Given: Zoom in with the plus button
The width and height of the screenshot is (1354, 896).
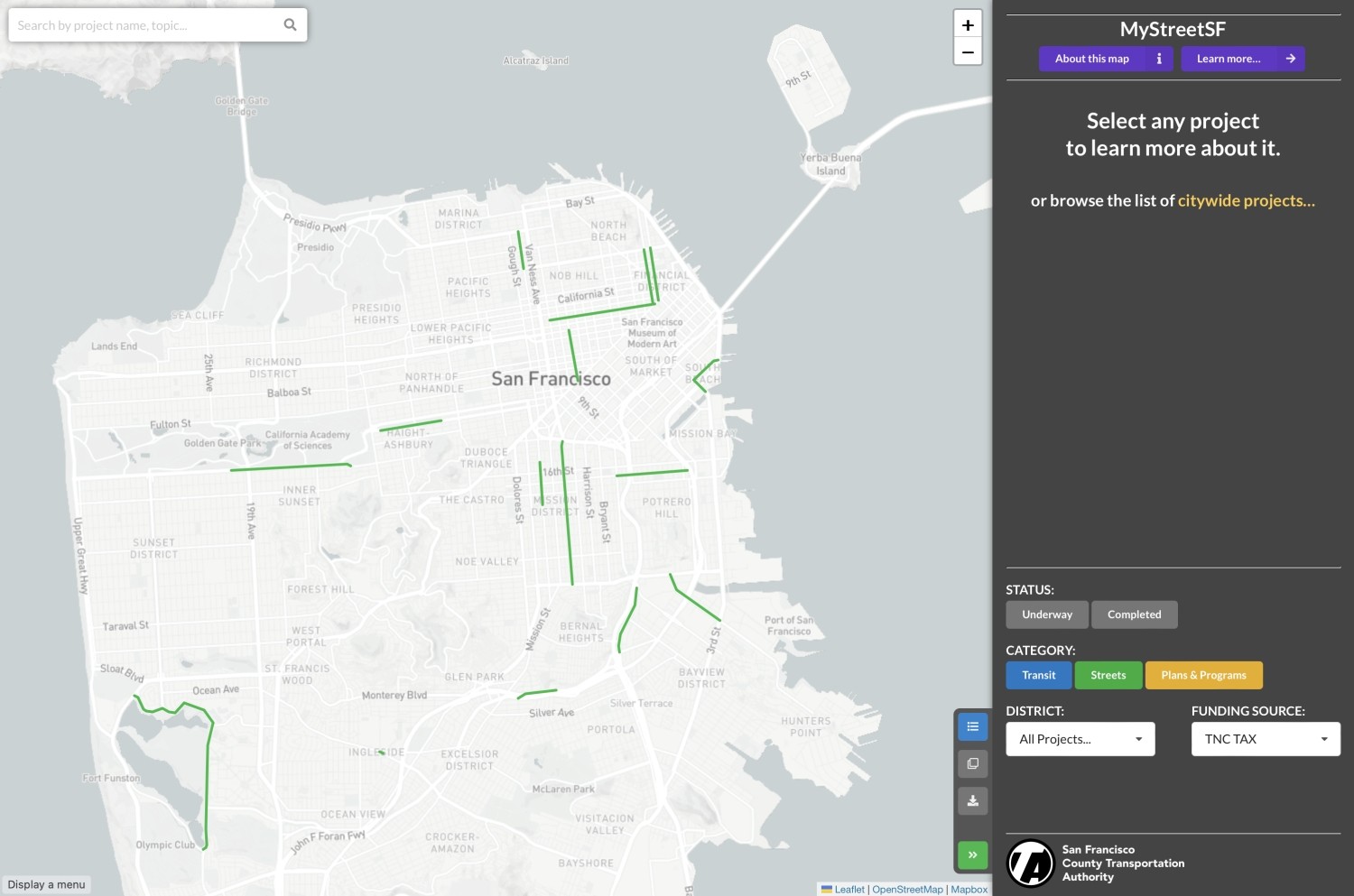Looking at the screenshot, I should point(968,24).
